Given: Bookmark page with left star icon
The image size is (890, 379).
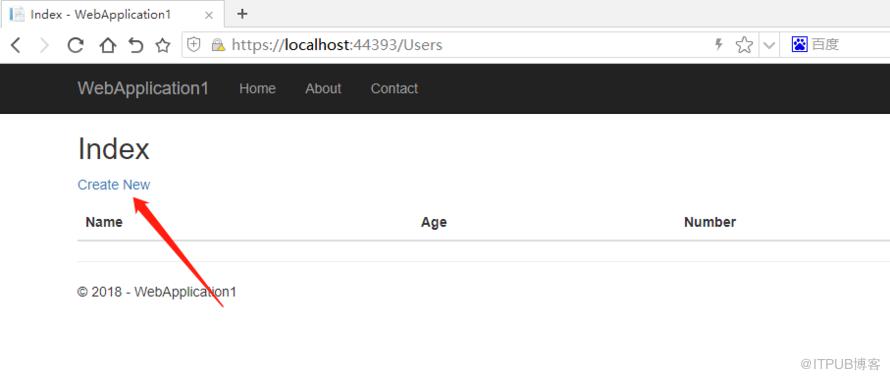Looking at the screenshot, I should click(163, 45).
